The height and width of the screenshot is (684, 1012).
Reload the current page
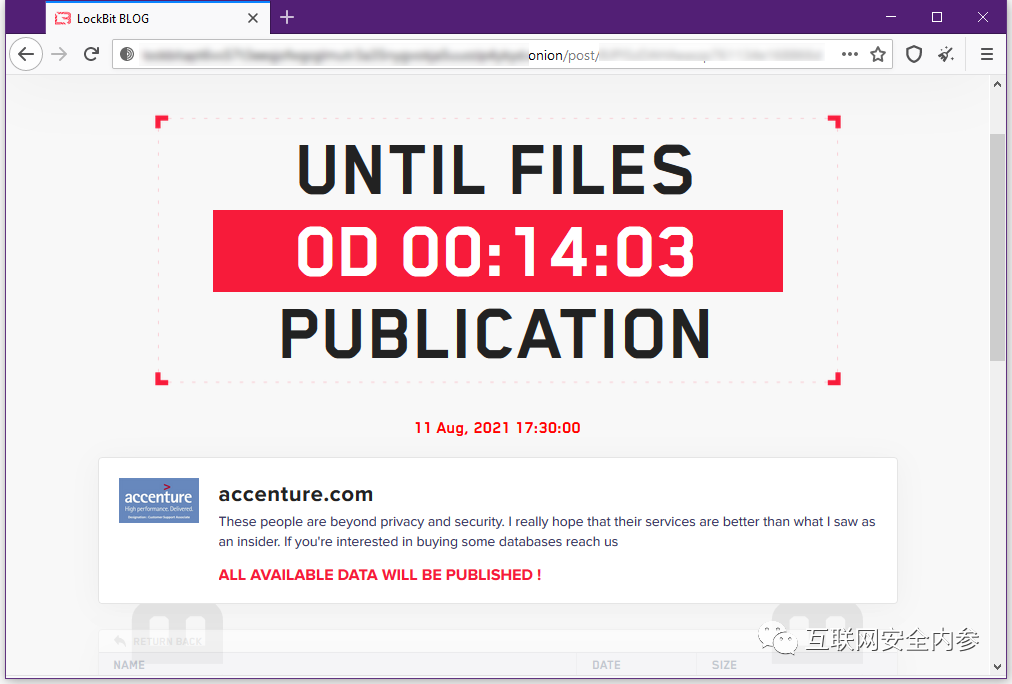pos(92,54)
